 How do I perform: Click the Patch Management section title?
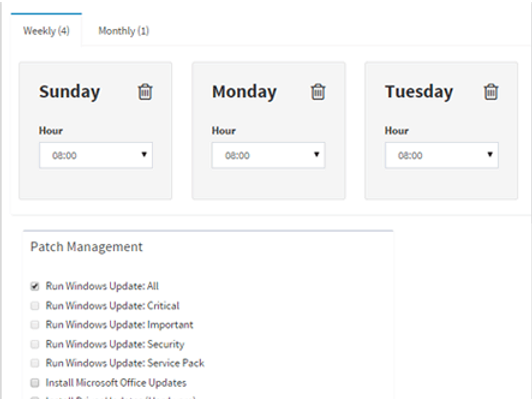click(x=87, y=247)
